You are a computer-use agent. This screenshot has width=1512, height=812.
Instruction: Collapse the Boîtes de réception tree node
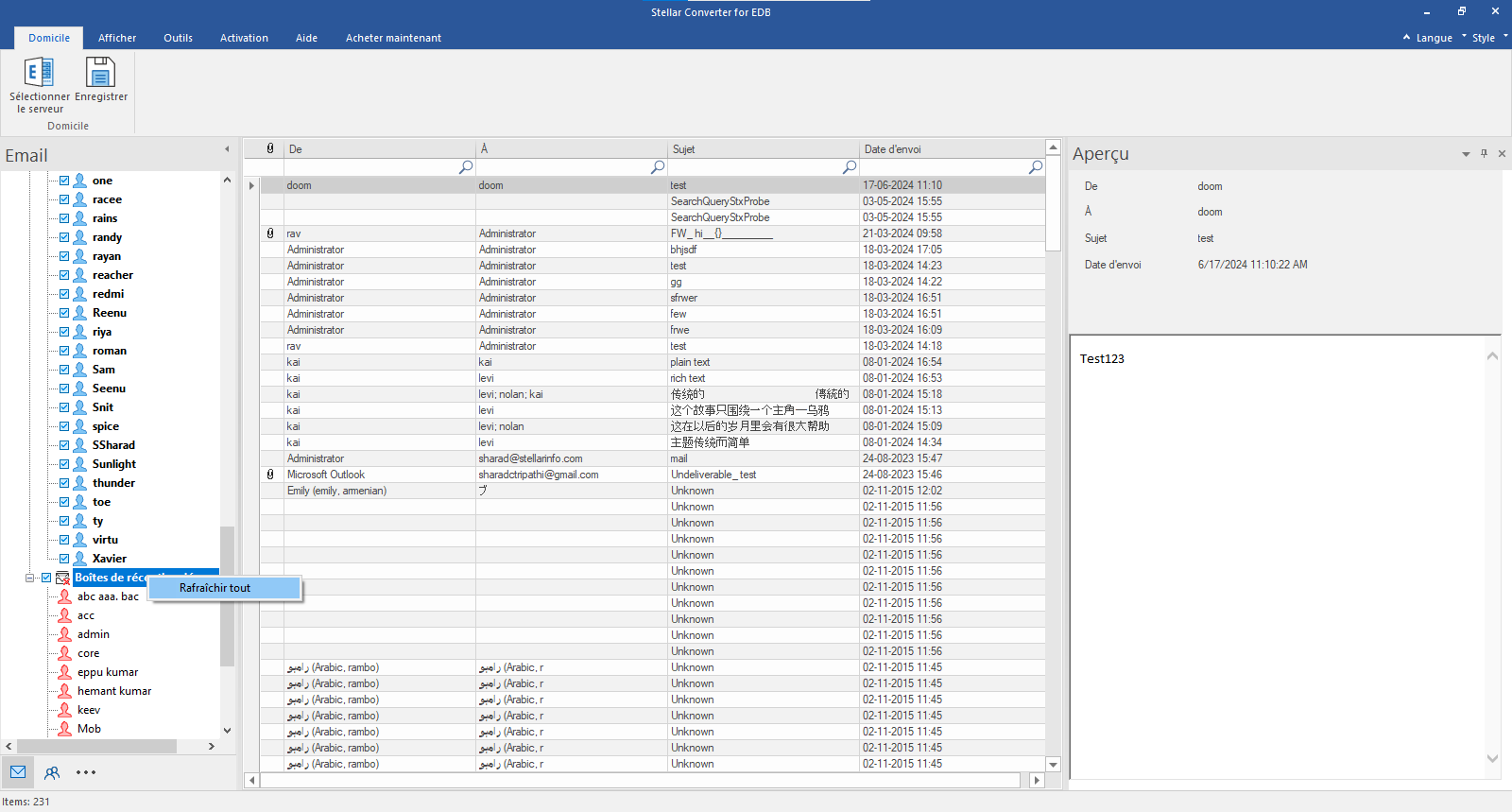[29, 578]
